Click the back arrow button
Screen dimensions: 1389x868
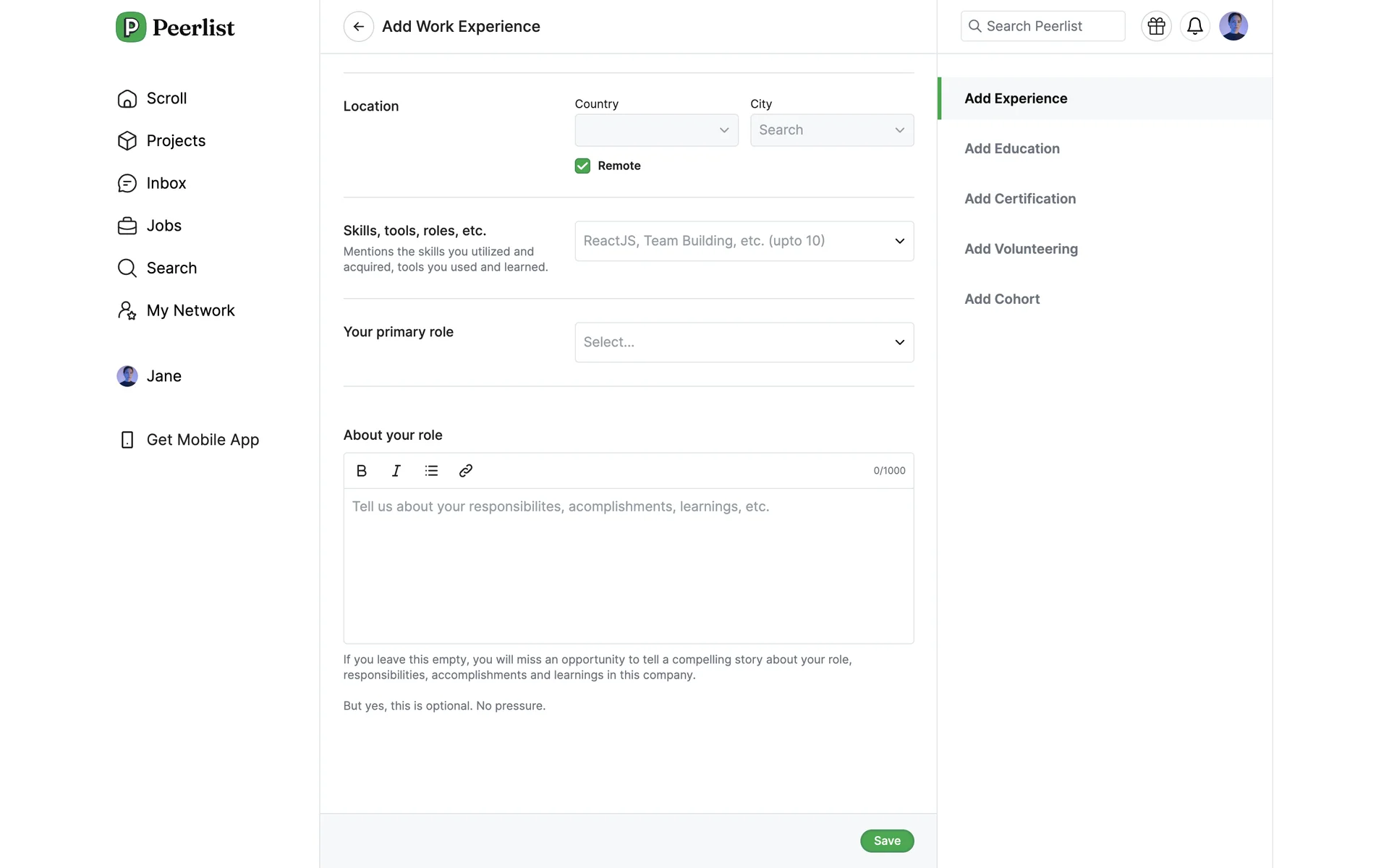click(358, 27)
